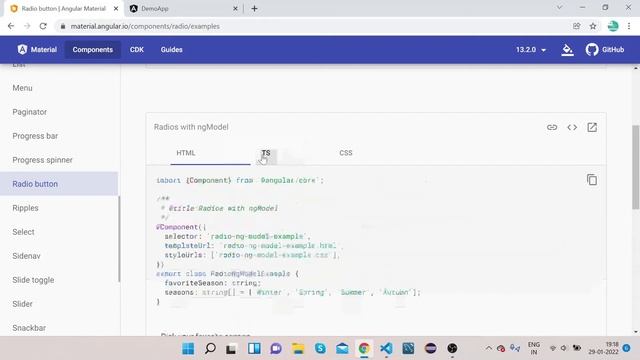Switch to the CSS code tab
The image size is (640, 360).
coord(346,153)
